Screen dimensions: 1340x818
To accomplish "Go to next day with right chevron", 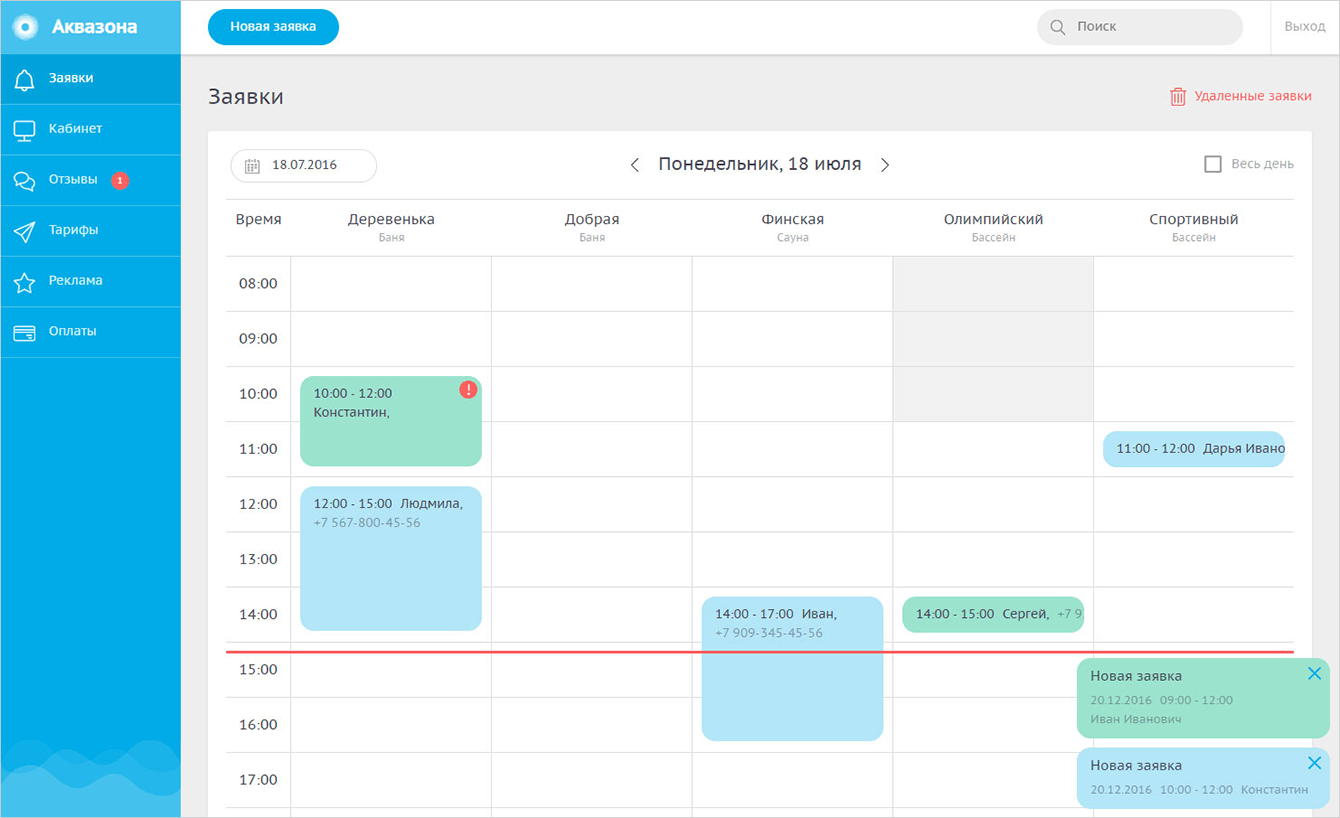I will [885, 165].
